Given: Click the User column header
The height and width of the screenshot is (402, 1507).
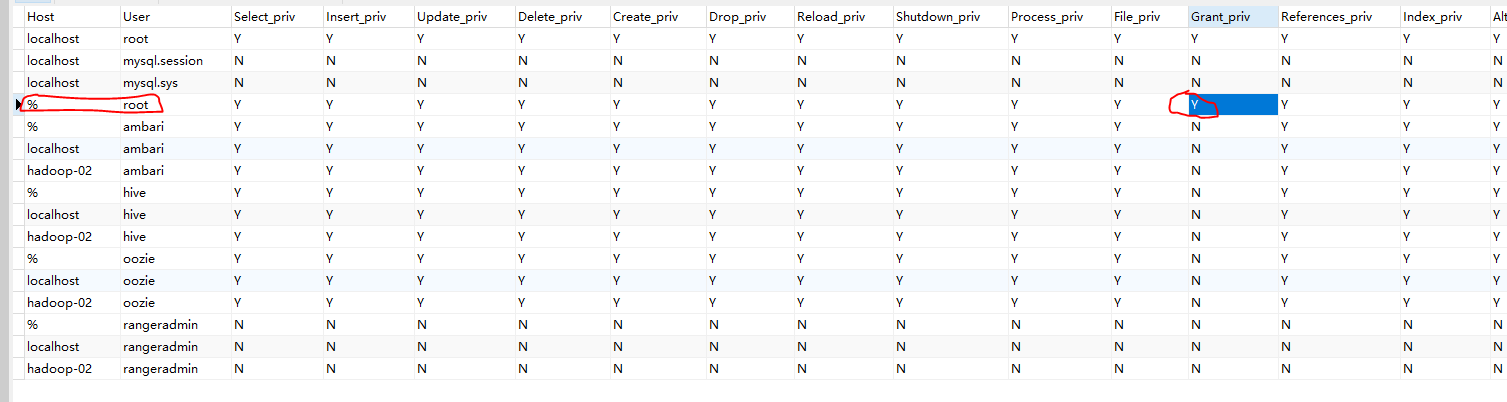Looking at the screenshot, I should click(x=174, y=17).
